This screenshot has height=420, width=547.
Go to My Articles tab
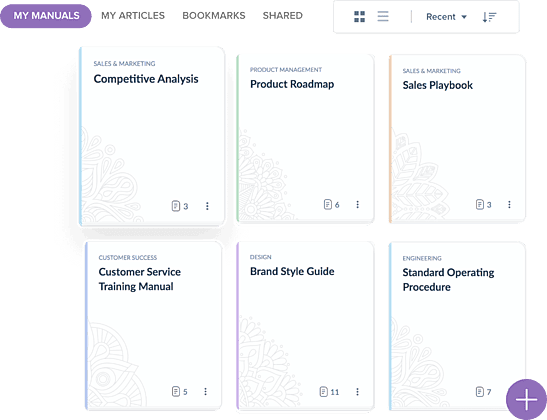[x=133, y=16]
